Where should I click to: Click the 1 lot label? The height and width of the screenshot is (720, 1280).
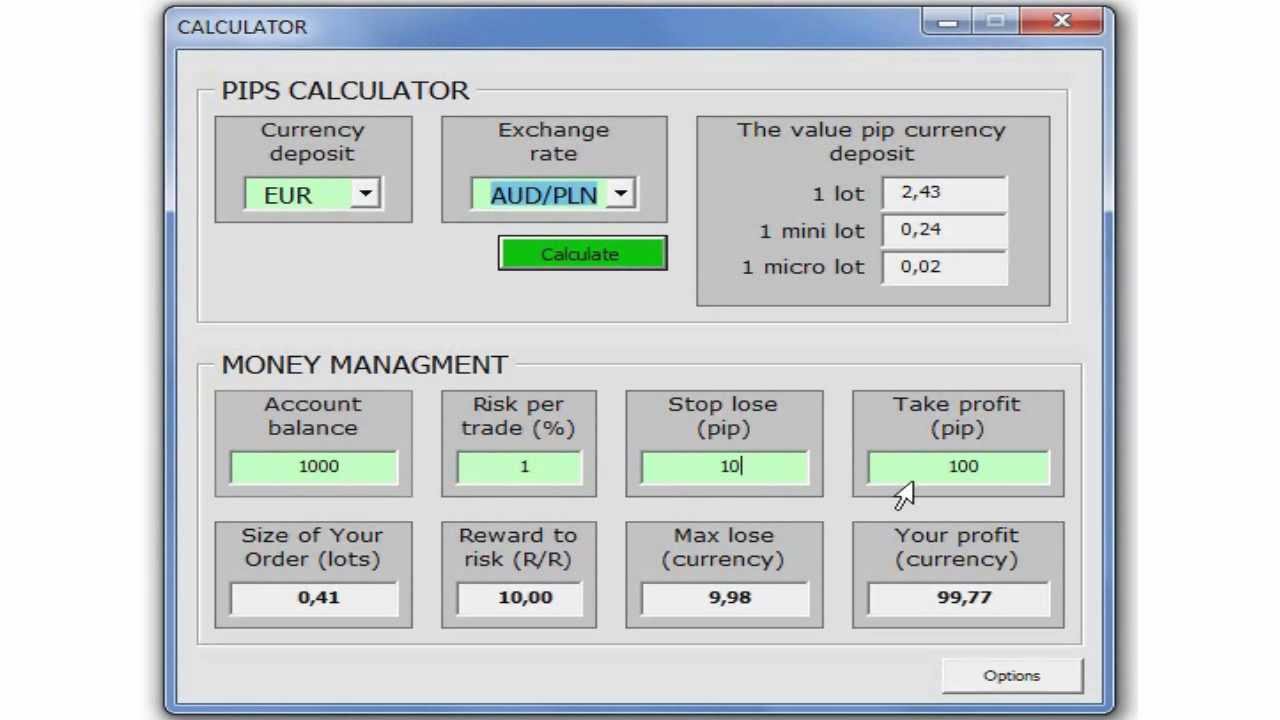coord(838,194)
